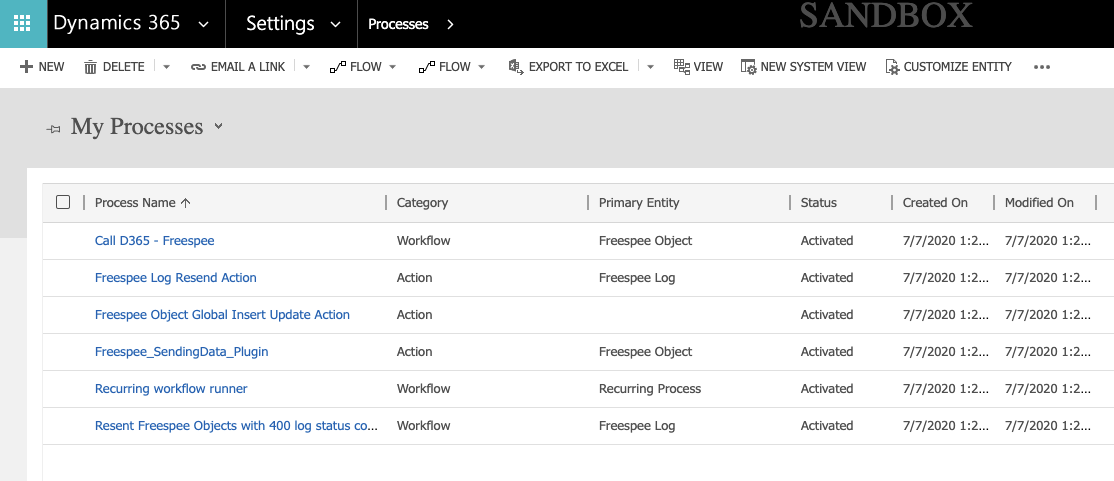1114x481 pixels.
Task: Expand the Settings area dropdown
Action: point(335,24)
